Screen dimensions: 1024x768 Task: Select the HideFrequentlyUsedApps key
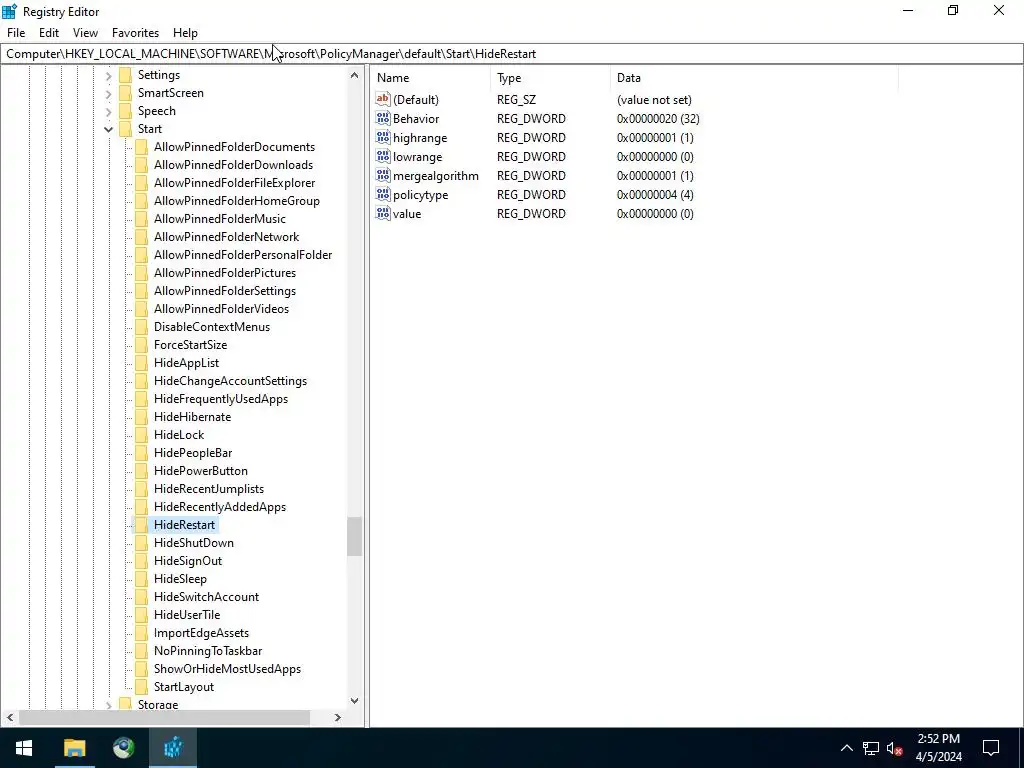coord(221,398)
